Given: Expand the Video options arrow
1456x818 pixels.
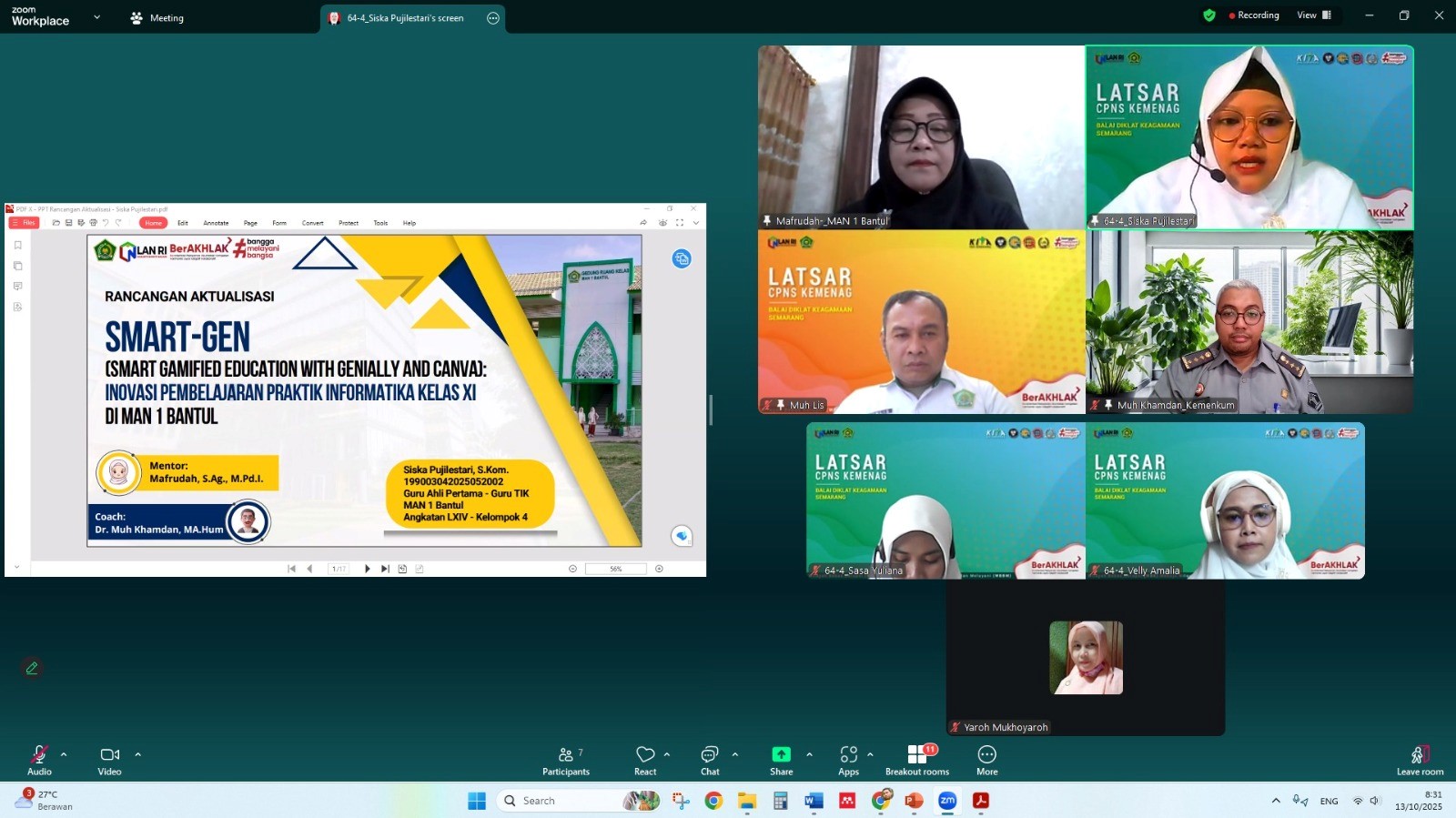Looking at the screenshot, I should point(138,754).
